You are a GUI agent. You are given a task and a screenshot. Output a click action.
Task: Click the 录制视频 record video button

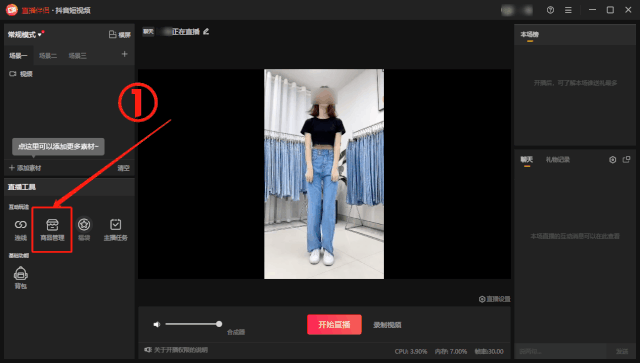pos(387,325)
